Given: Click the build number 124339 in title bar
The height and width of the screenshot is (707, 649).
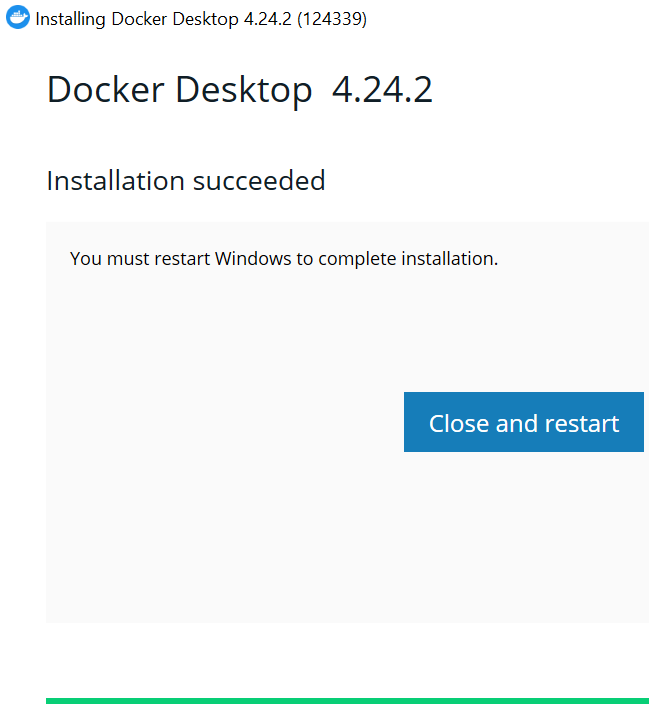Looking at the screenshot, I should (332, 19).
